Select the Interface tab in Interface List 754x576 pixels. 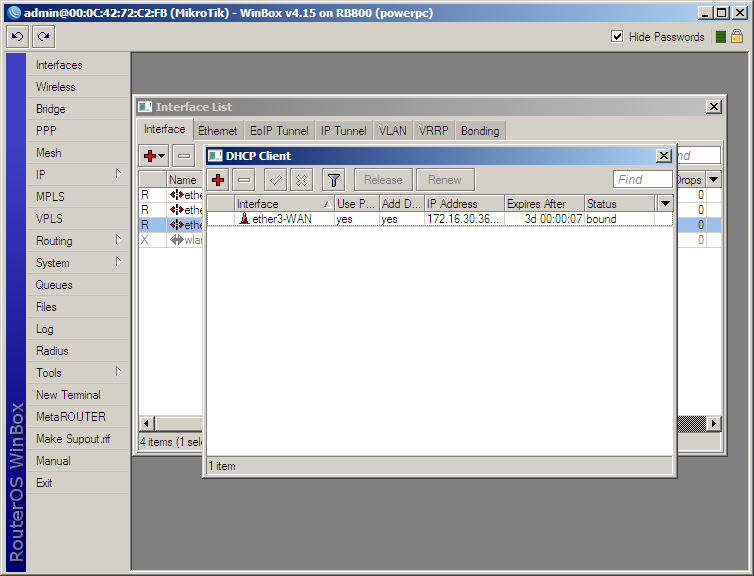pyautogui.click(x=164, y=129)
